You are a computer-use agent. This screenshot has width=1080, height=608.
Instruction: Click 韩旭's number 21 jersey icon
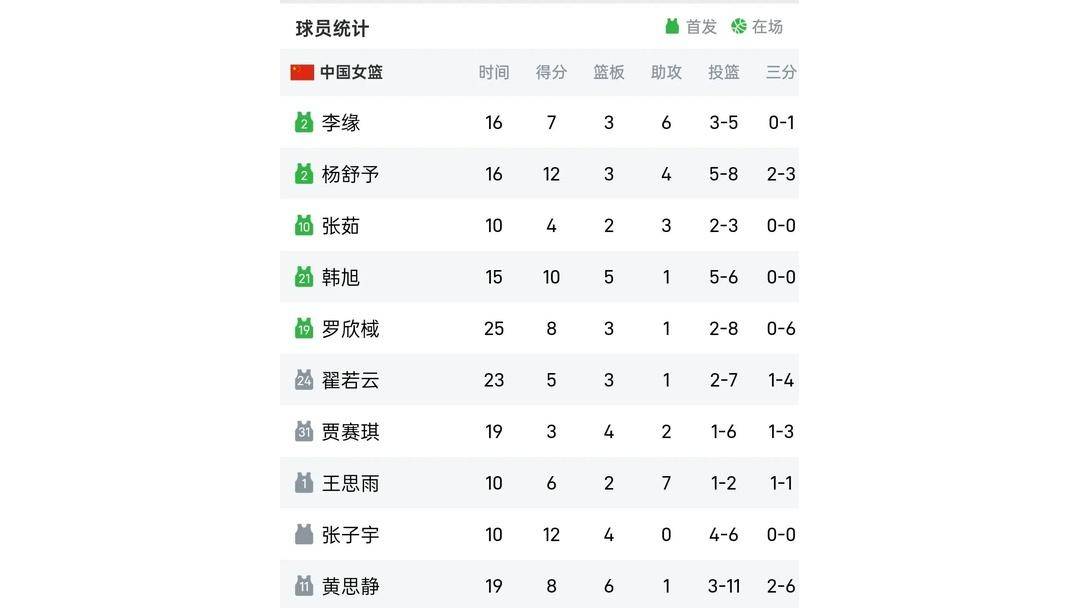304,277
